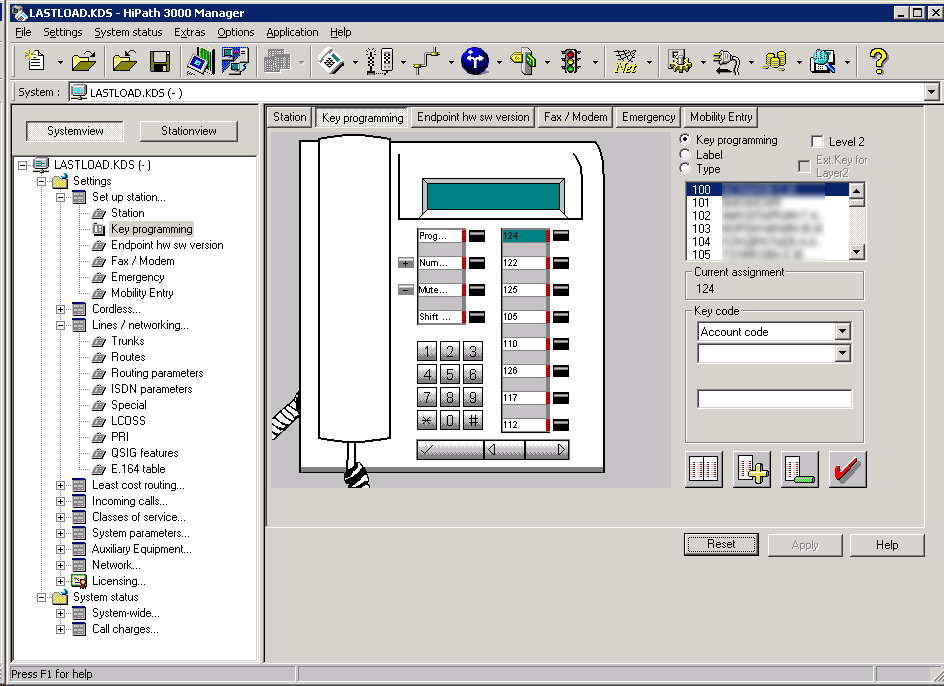Select Trunks in the tree
Image resolution: width=944 pixels, height=686 pixels.
(128, 341)
